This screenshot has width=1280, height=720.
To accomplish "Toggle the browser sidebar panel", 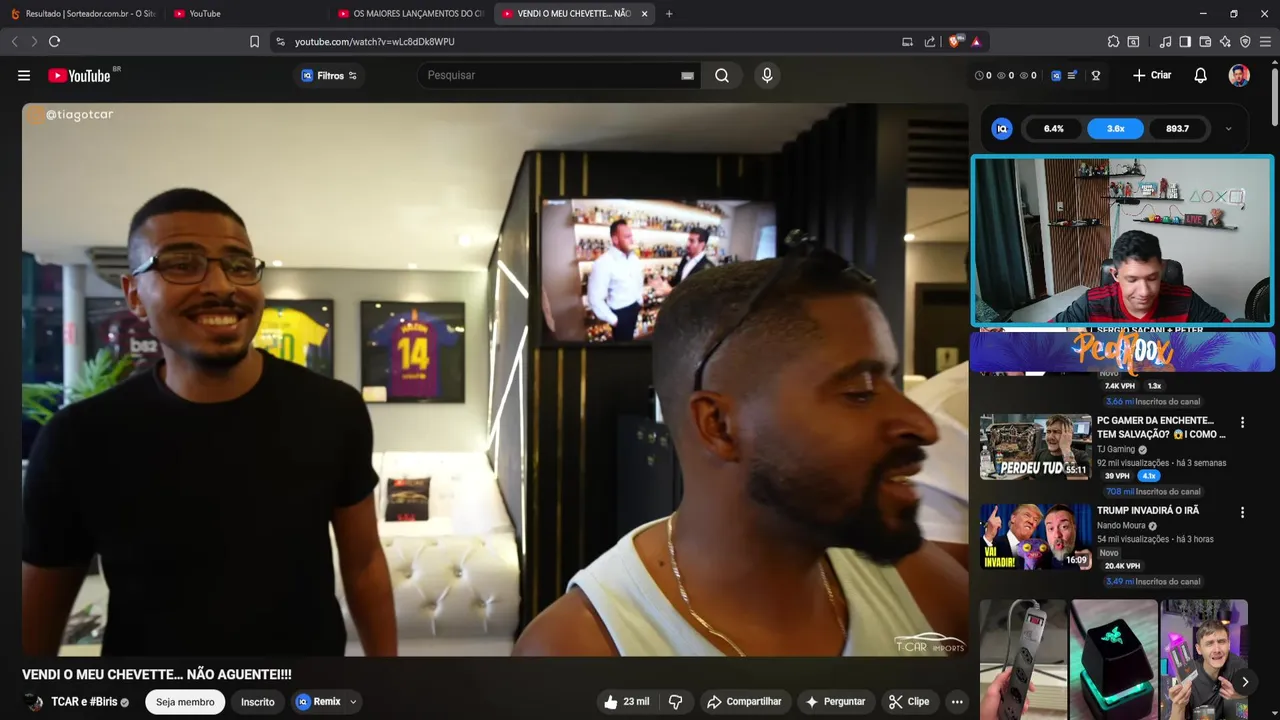I will 1185,41.
